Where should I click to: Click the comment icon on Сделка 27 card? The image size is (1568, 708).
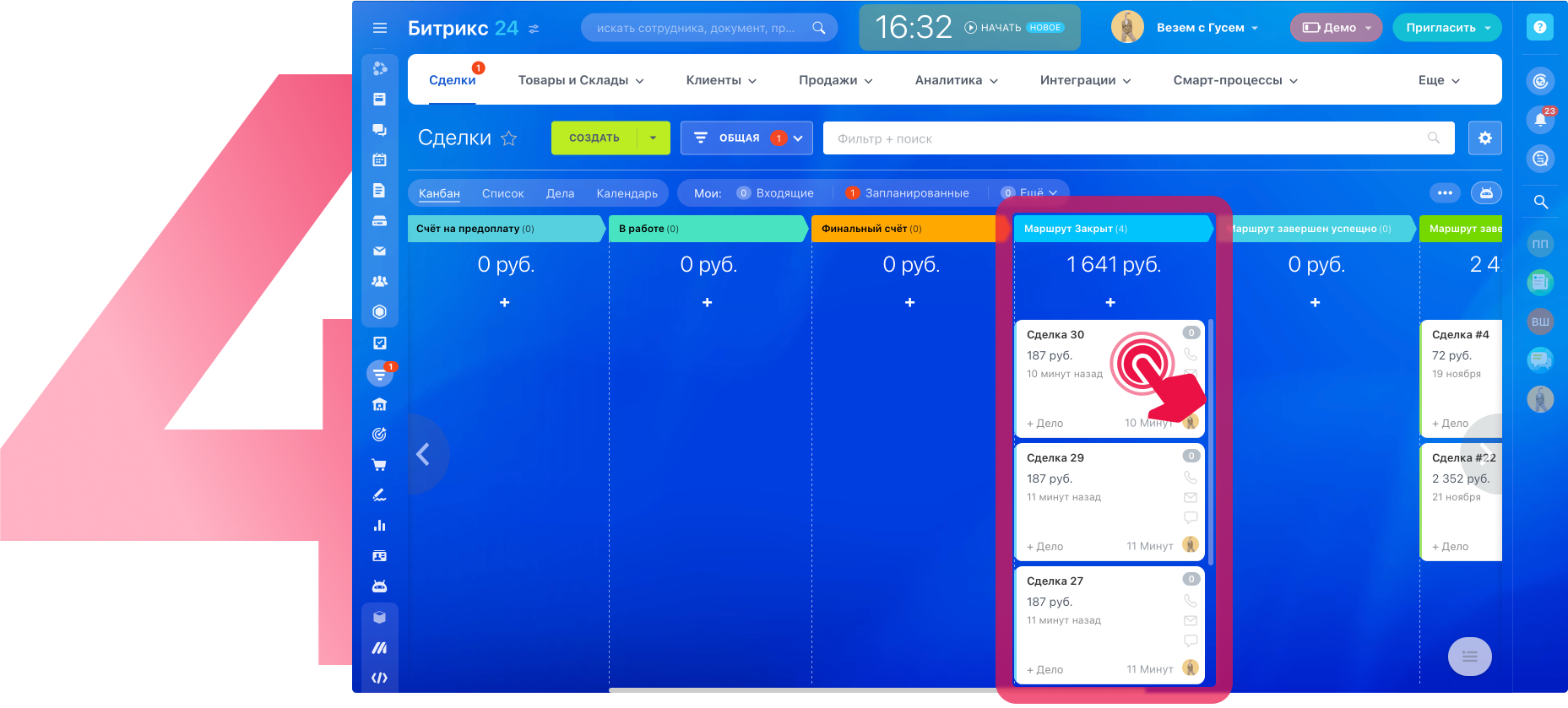click(x=1191, y=640)
